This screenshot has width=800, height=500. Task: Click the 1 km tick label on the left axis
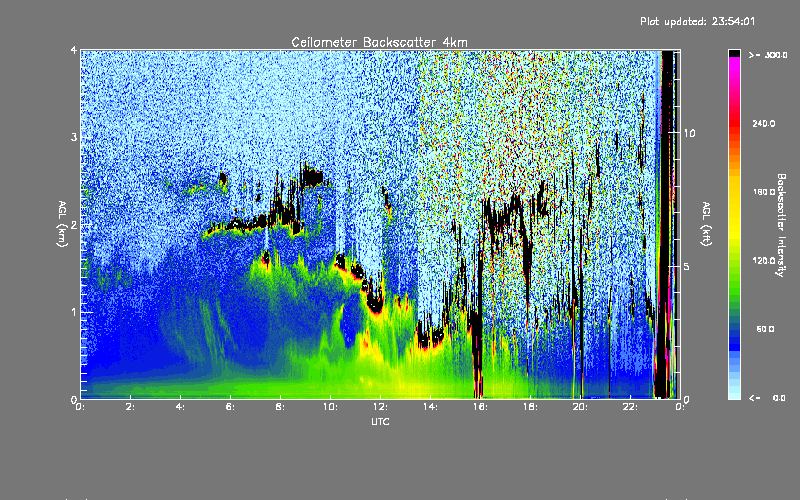[x=74, y=312]
